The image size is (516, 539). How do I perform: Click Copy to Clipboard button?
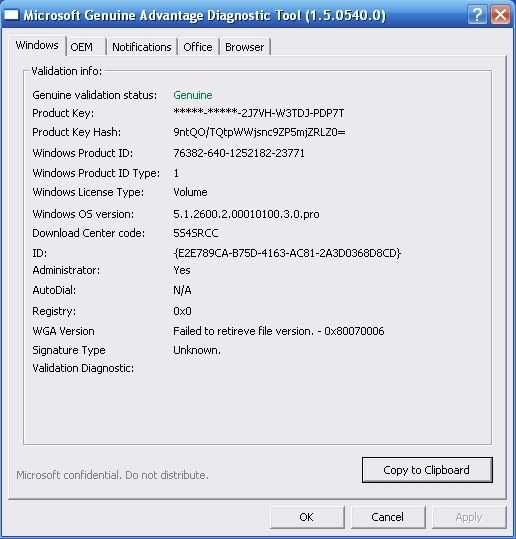tap(427, 470)
